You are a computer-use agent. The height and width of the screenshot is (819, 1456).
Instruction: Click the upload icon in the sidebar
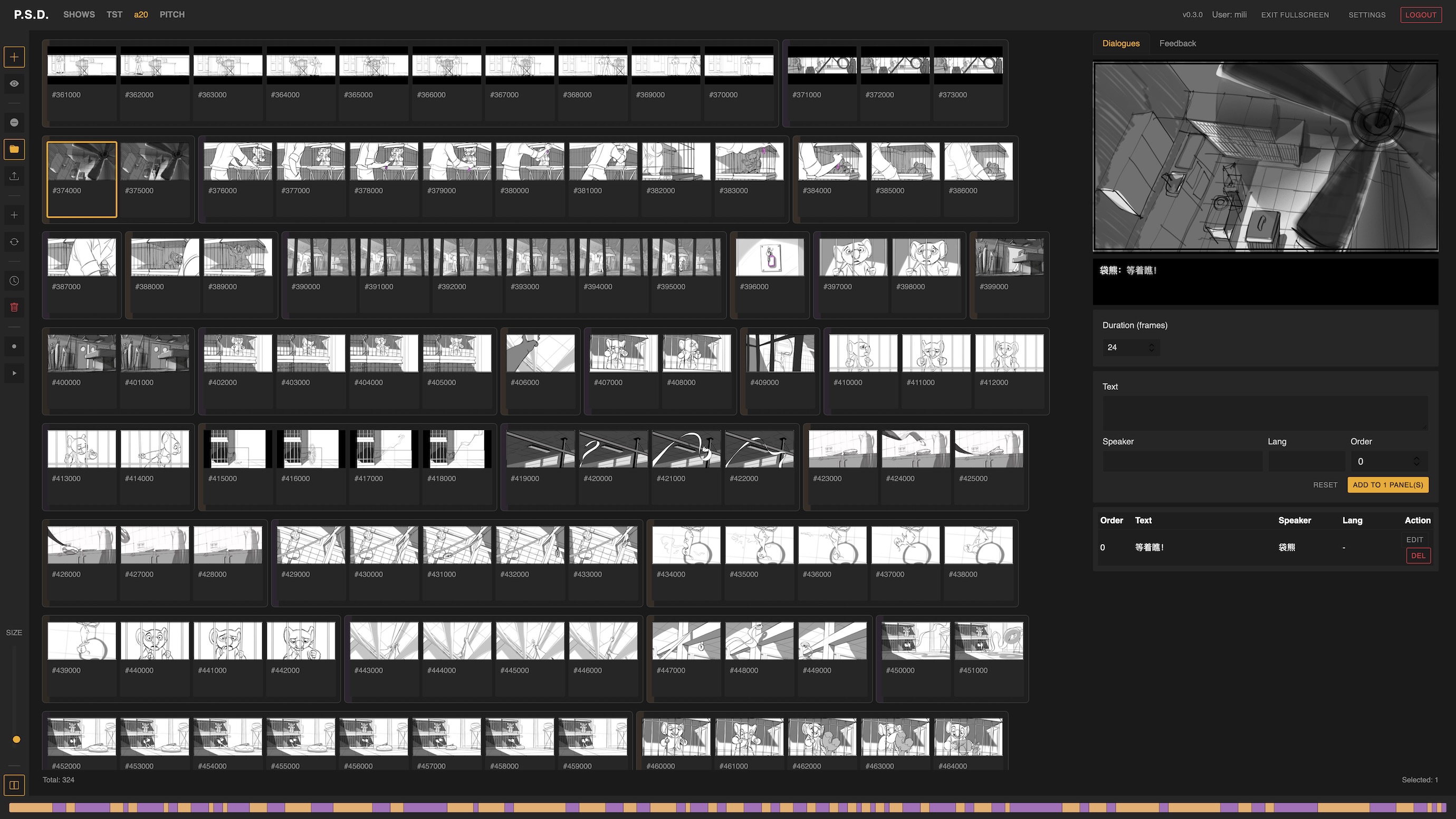pos(14,176)
